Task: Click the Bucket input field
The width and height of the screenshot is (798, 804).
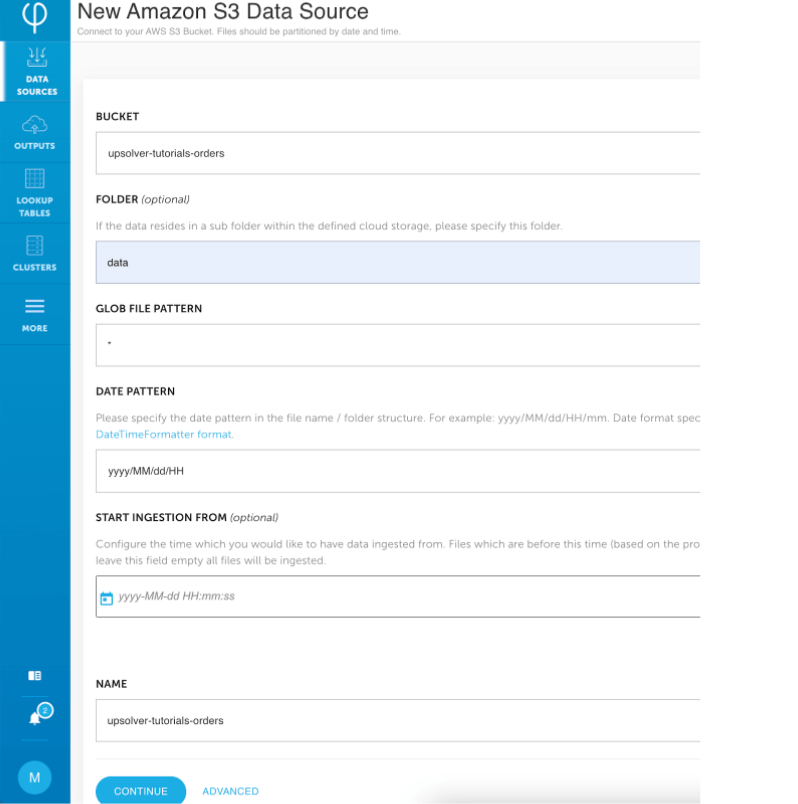Action: point(400,154)
